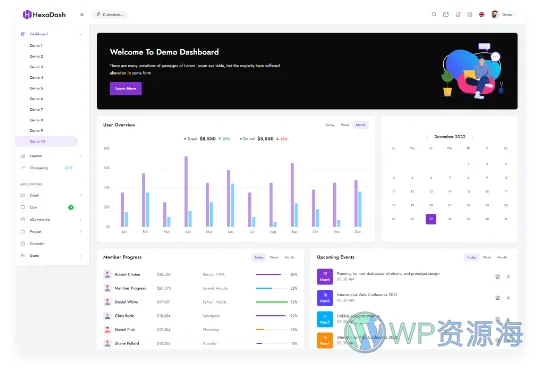The height and width of the screenshot is (374, 540).
Task: Open the search icon in top bar
Action: (x=434, y=14)
